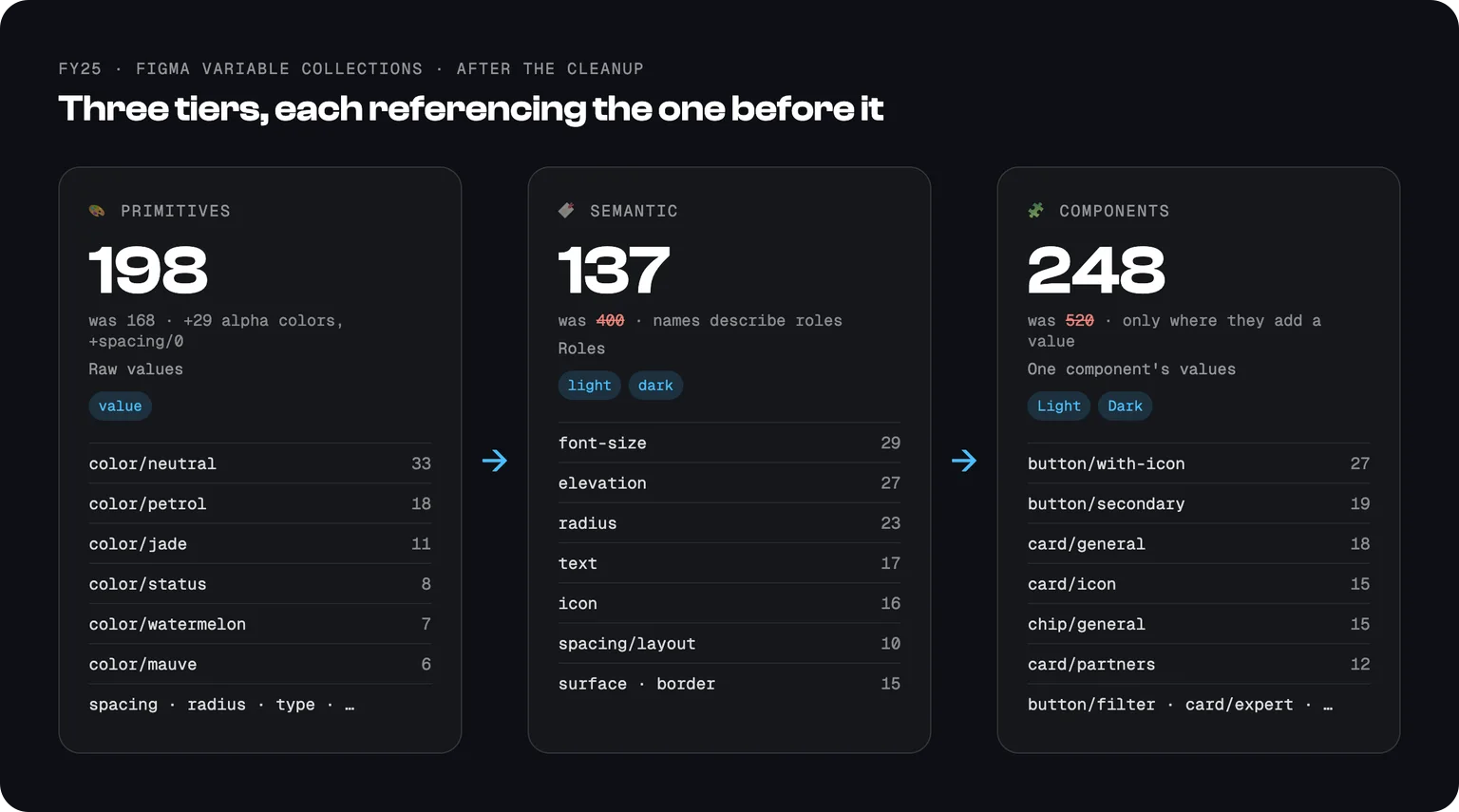Click the puzzle piece icon beside COMPONENTS
The width and height of the screenshot is (1459, 812).
[x=1035, y=211]
